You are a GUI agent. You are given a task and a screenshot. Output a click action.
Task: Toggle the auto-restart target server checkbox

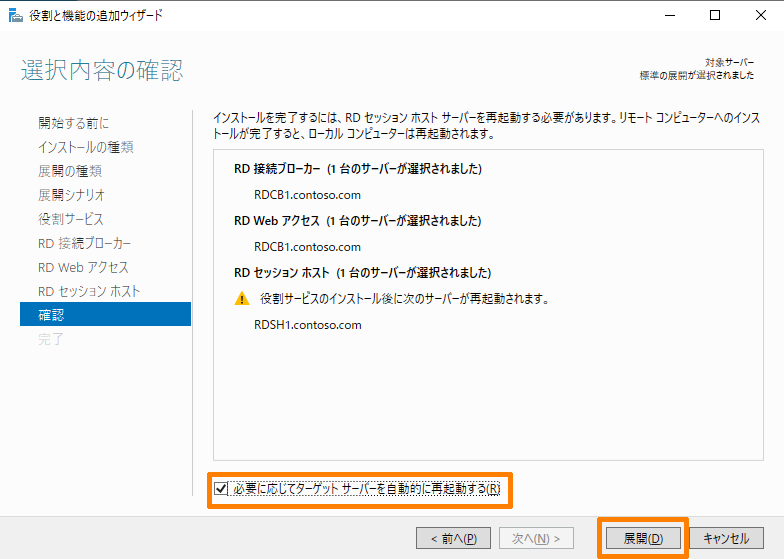pos(220,488)
